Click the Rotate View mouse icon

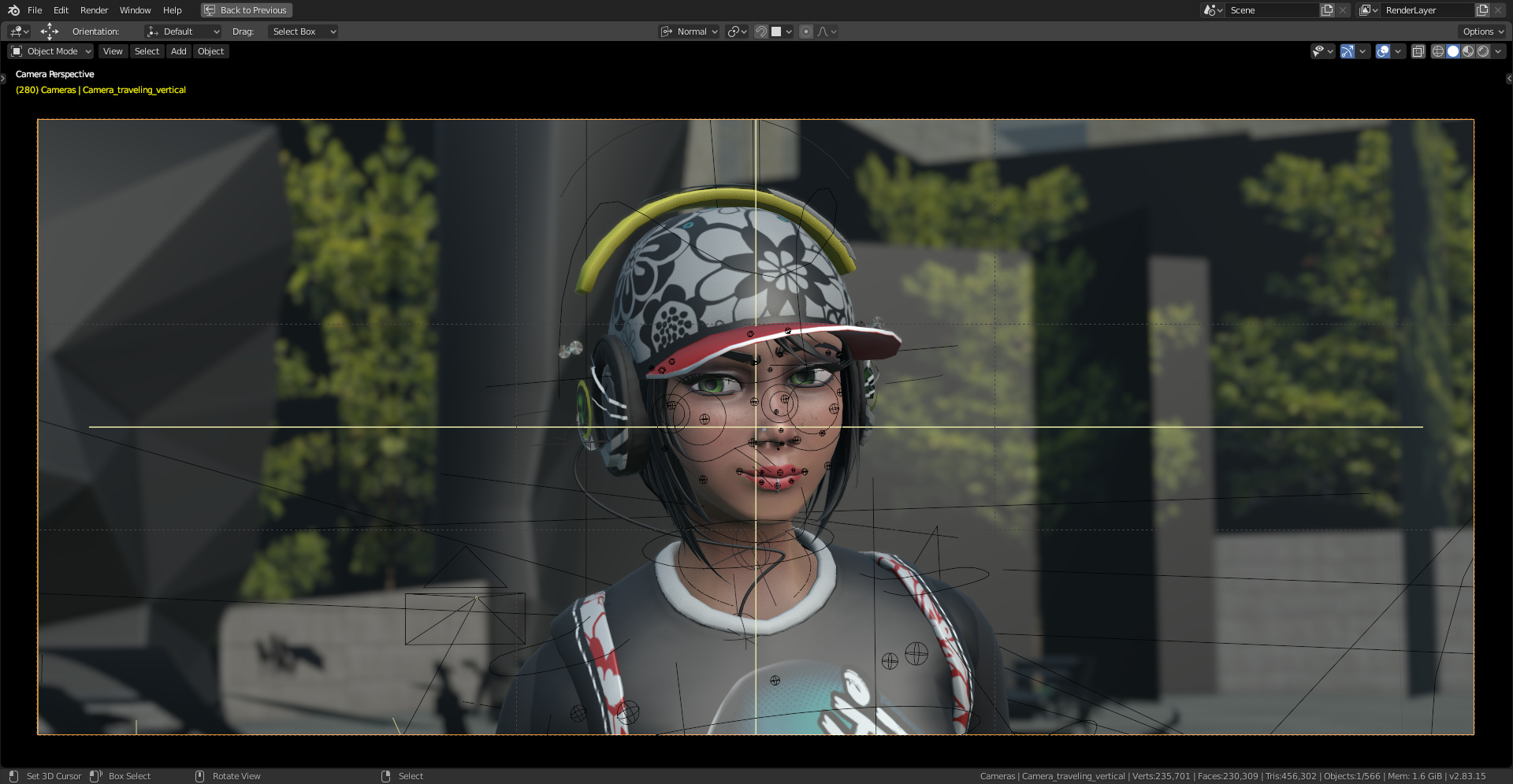(199, 776)
